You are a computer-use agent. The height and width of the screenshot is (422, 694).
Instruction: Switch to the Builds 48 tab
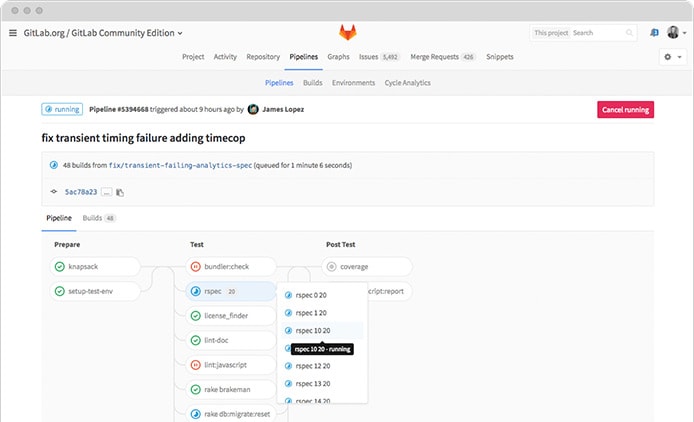point(99,218)
